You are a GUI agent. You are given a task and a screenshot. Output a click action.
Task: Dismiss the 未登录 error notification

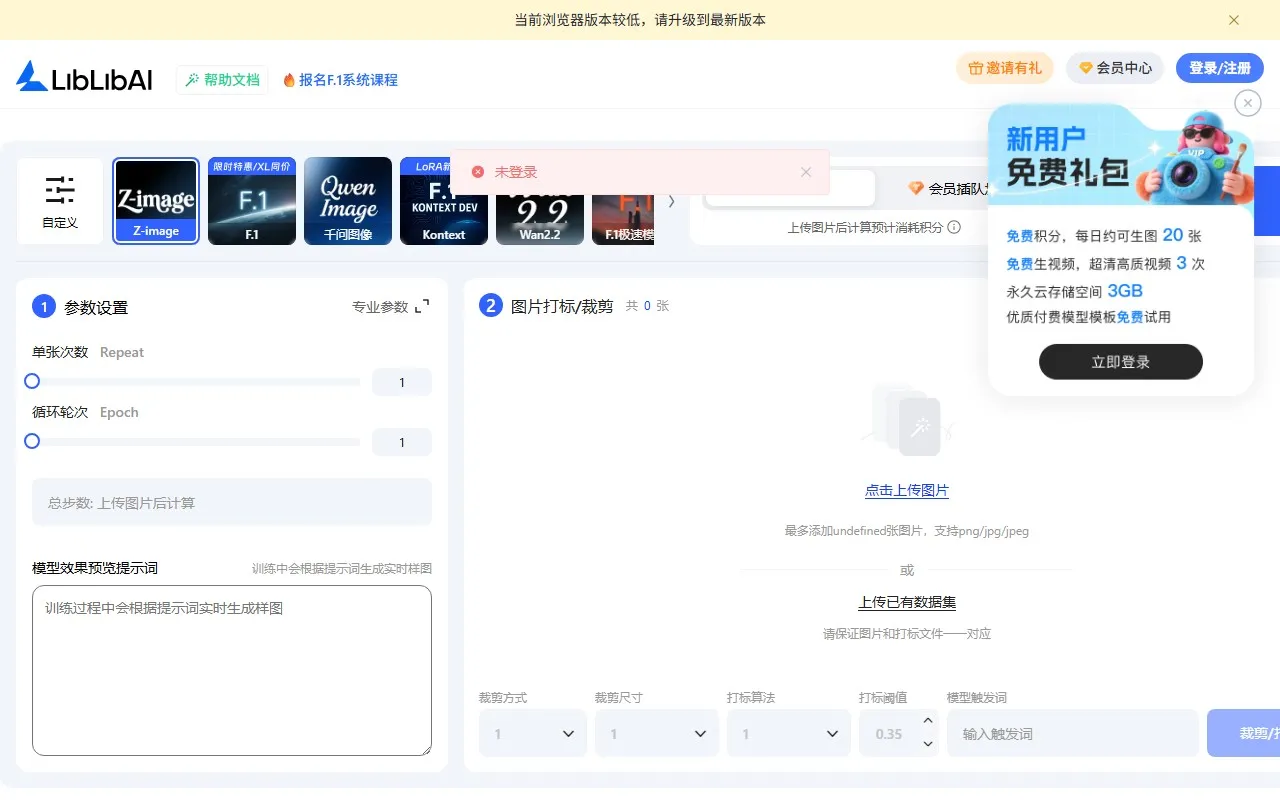click(806, 171)
